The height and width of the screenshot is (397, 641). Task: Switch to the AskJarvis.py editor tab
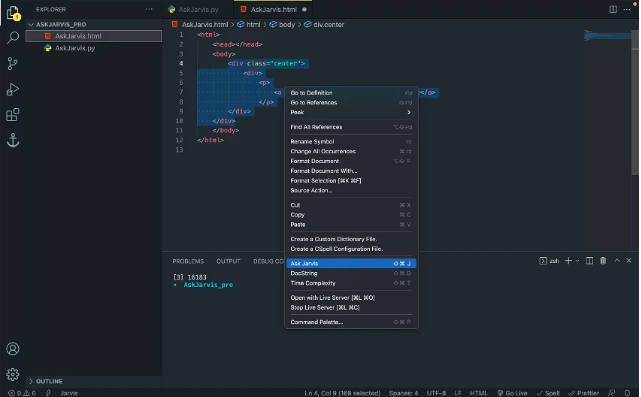click(199, 9)
